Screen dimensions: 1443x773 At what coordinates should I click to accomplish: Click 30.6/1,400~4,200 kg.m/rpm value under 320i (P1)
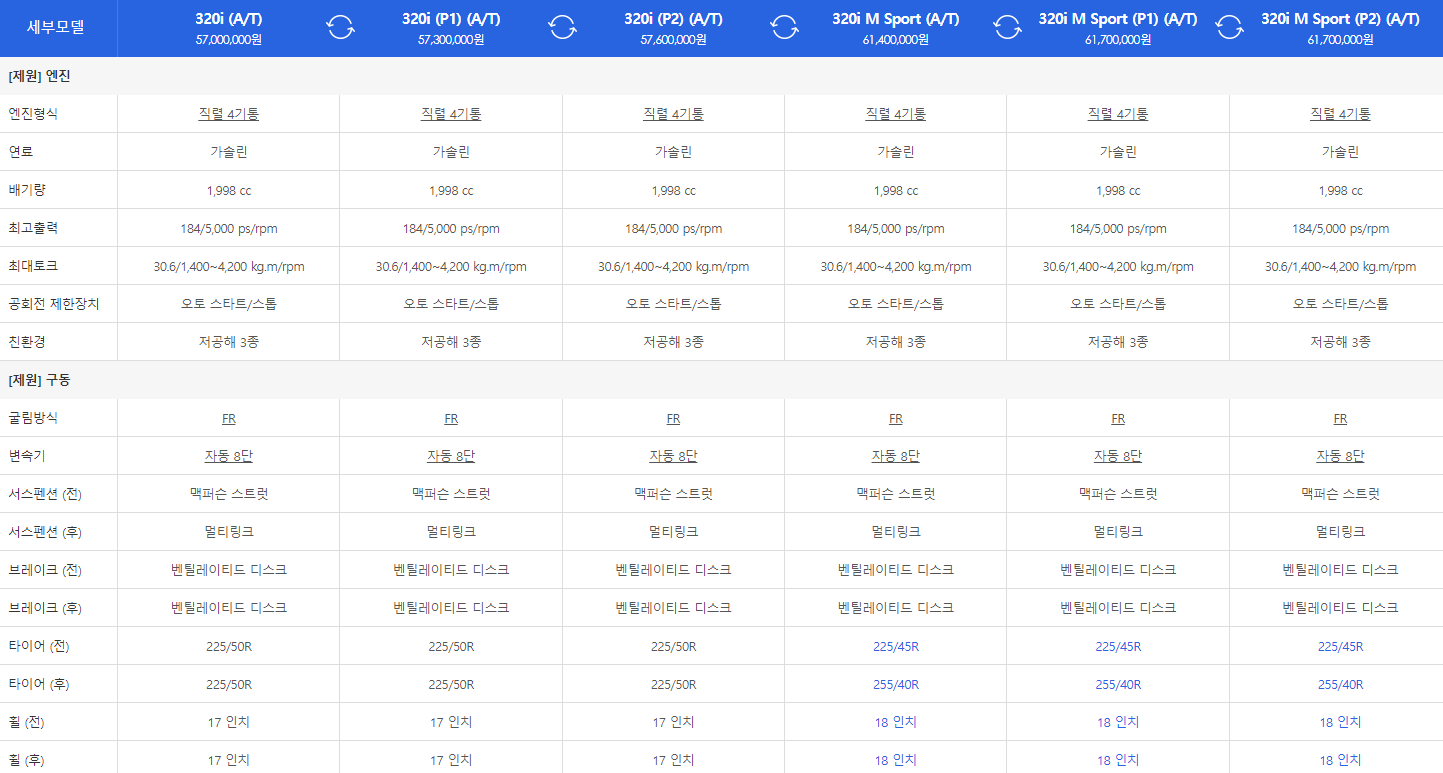(451, 267)
